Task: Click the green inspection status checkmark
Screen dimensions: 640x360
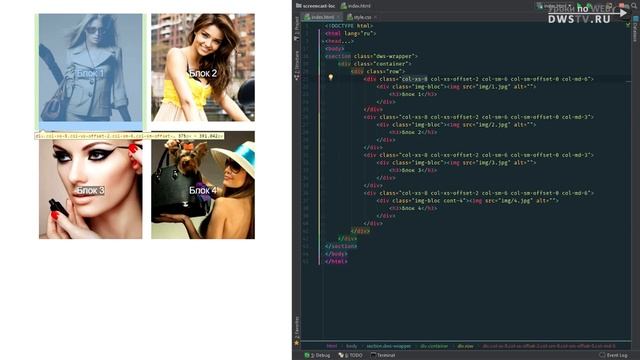Action: coord(628,25)
